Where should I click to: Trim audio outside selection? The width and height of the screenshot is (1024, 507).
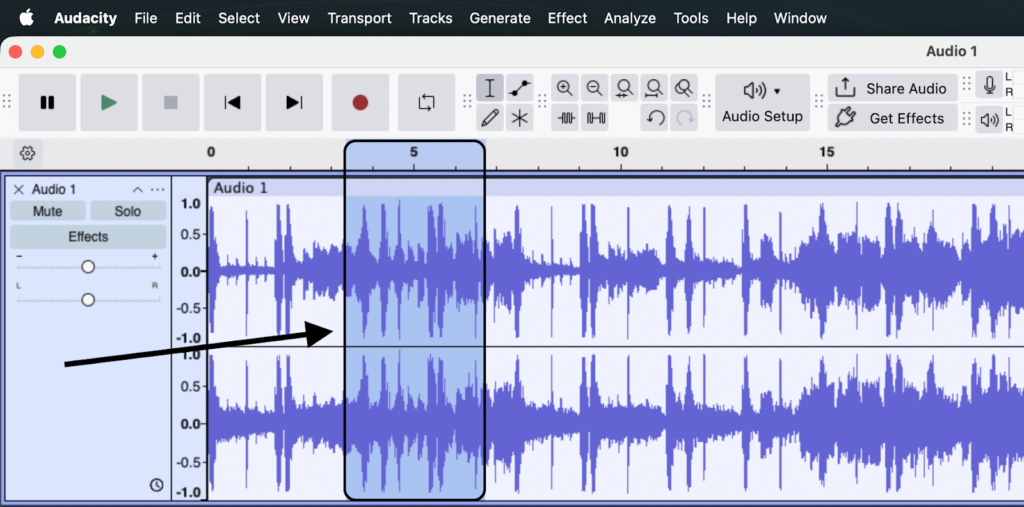point(566,118)
